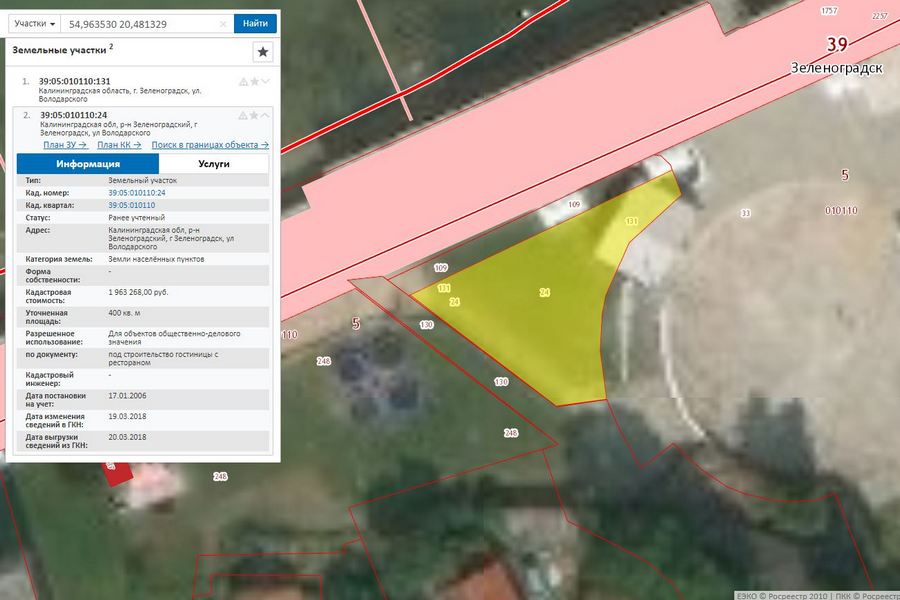Expand details of parcel 39:05:010110:131
900x600 pixels.
(266, 81)
